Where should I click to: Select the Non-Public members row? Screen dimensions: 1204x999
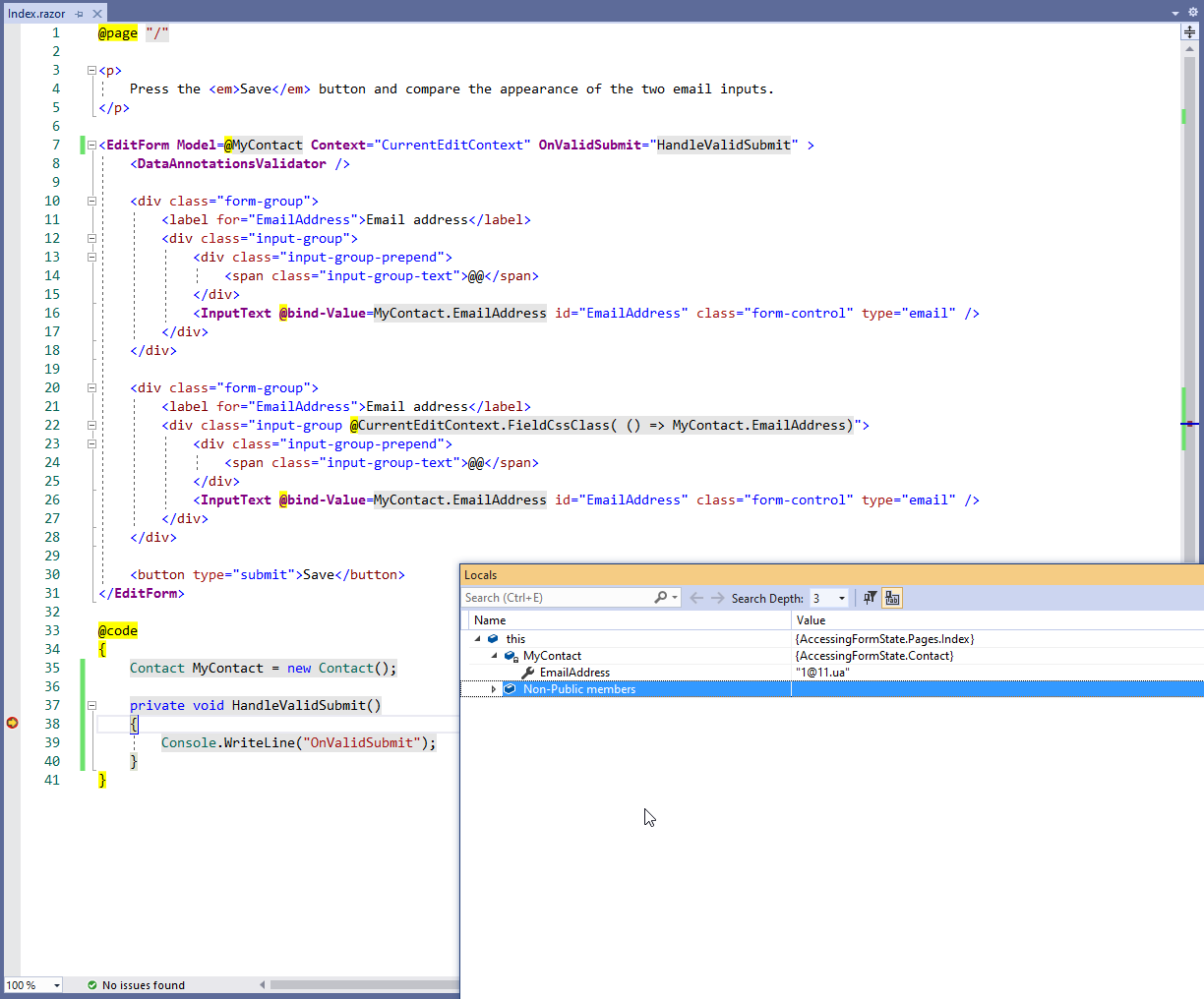pos(832,689)
